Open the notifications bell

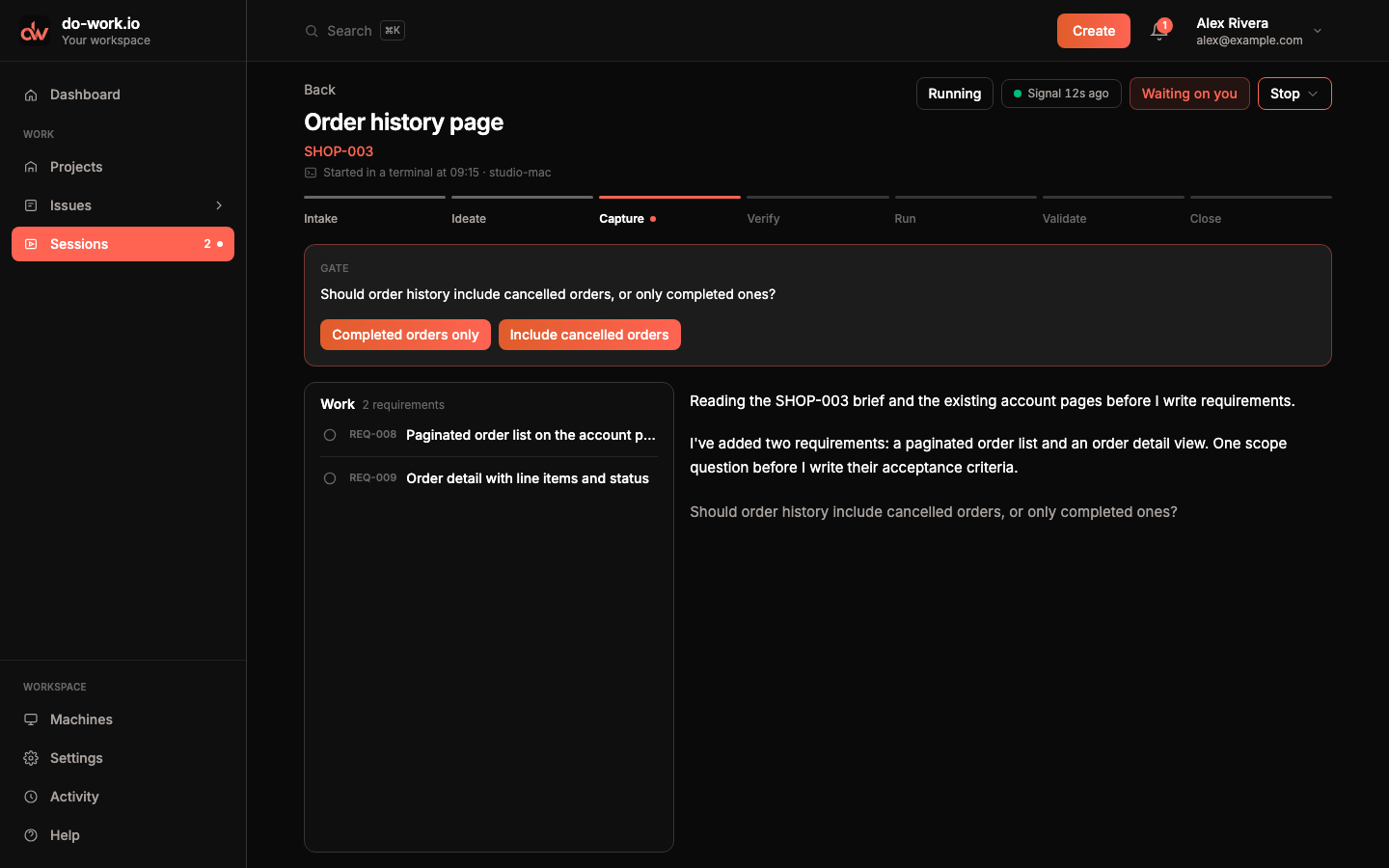pyautogui.click(x=1158, y=31)
